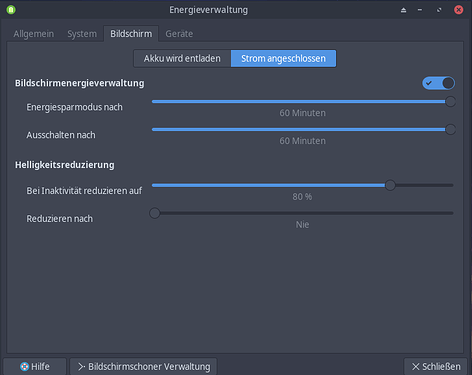Maximize the Energieverwaltung window
The width and height of the screenshot is (472, 375).
click(x=439, y=10)
